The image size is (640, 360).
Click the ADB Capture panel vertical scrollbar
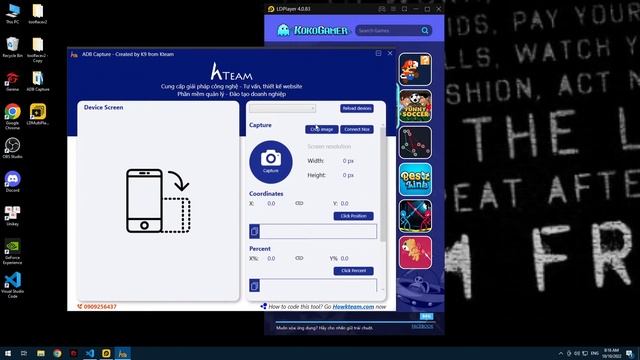(x=383, y=184)
